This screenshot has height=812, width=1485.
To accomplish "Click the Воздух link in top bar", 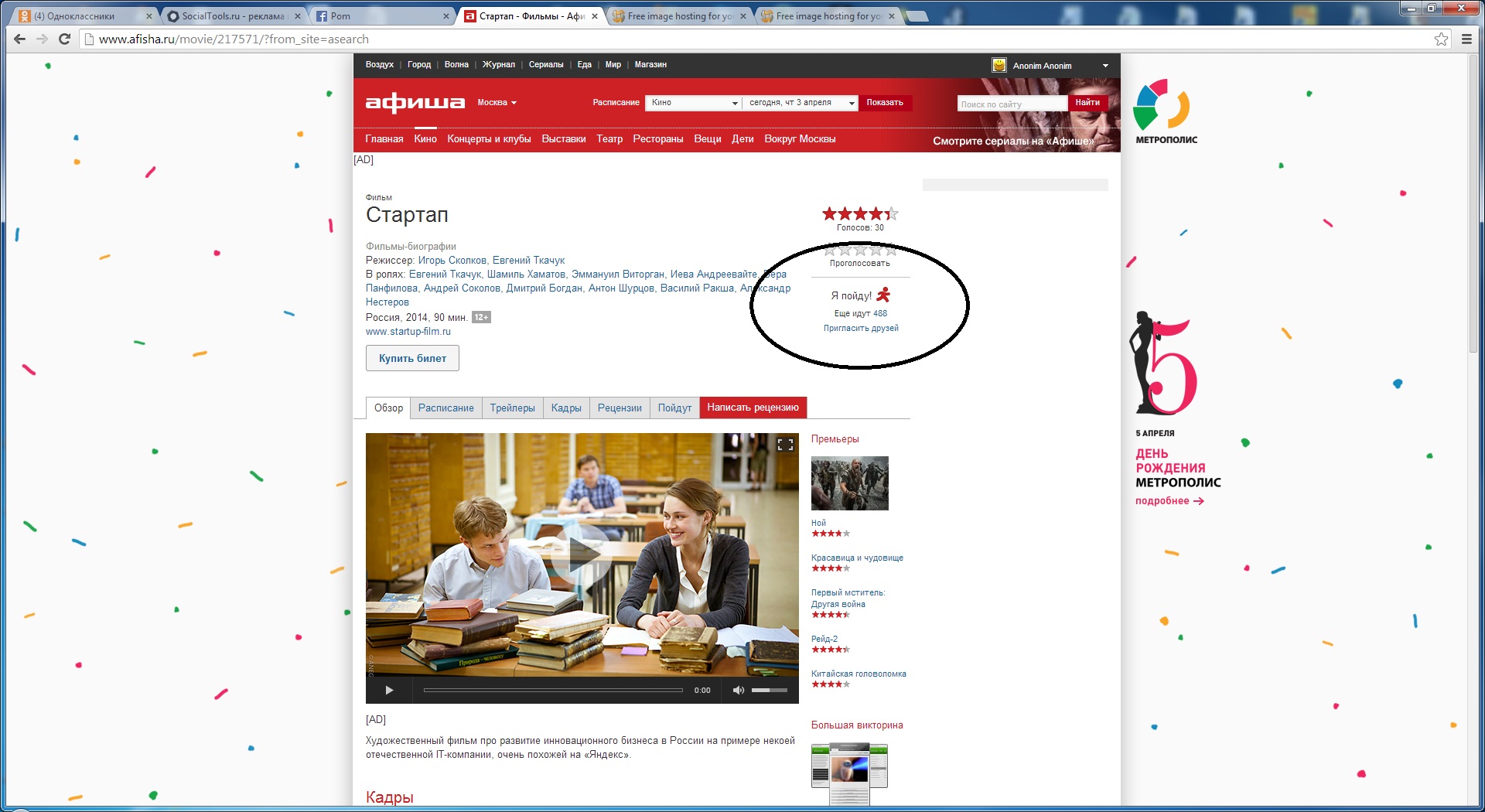I will point(380,65).
